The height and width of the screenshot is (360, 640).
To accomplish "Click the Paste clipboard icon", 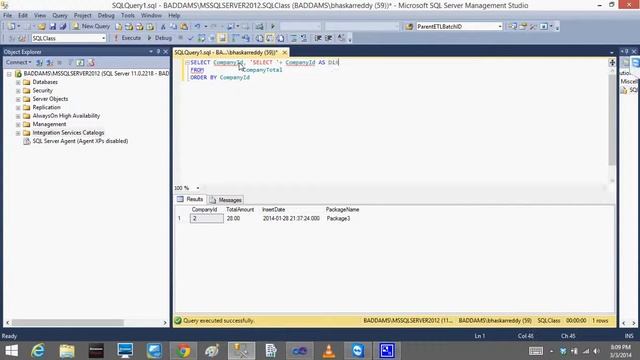I will point(184,27).
